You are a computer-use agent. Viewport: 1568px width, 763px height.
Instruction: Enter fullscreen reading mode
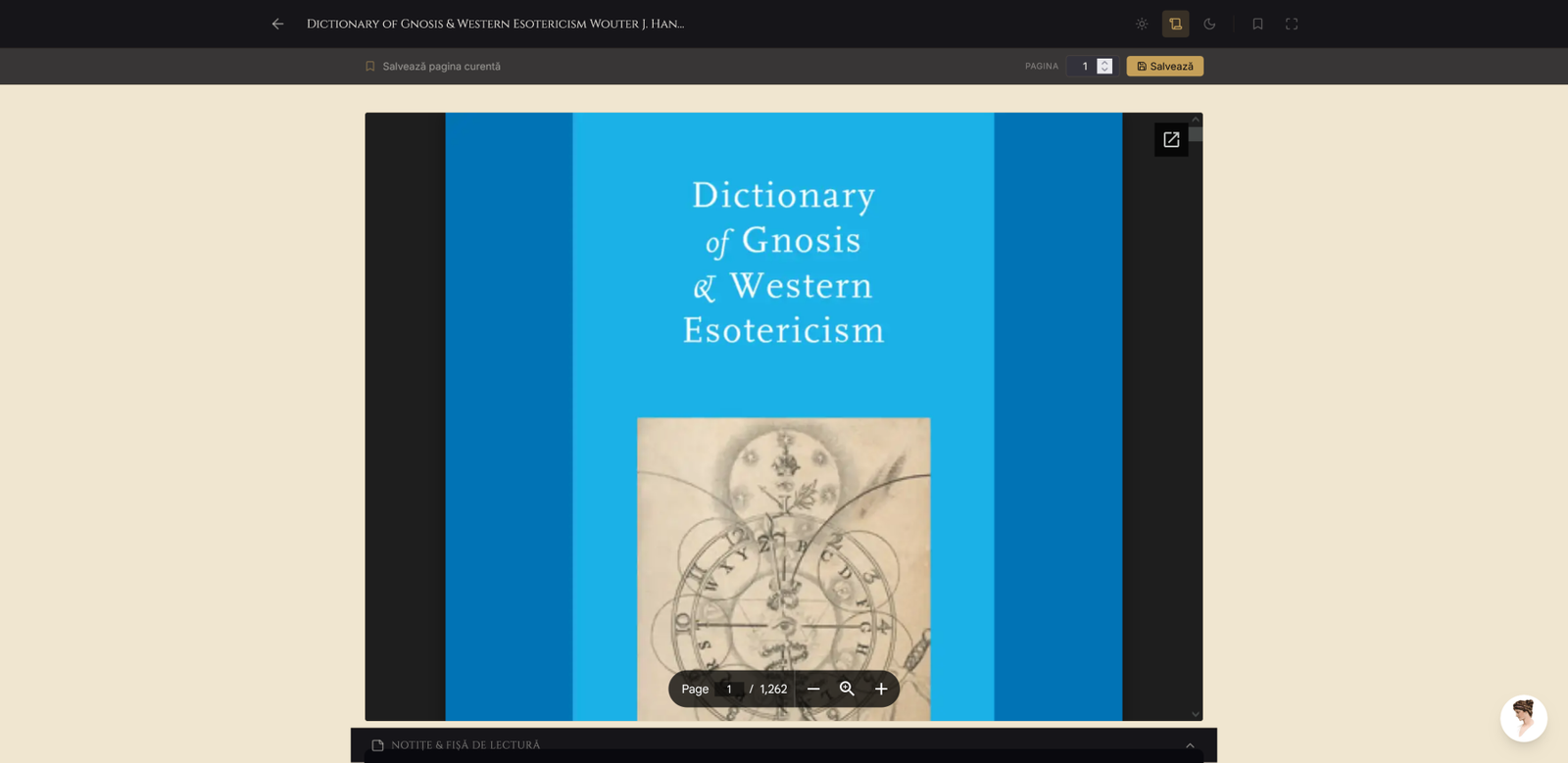[1292, 24]
